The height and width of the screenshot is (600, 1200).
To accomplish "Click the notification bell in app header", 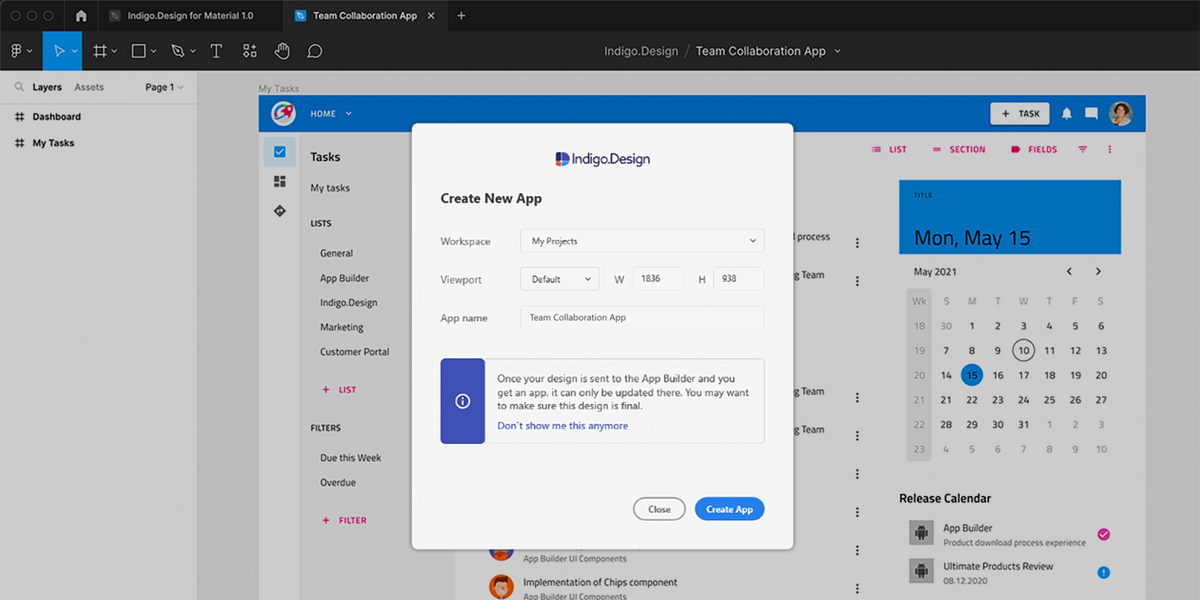I will (1067, 114).
